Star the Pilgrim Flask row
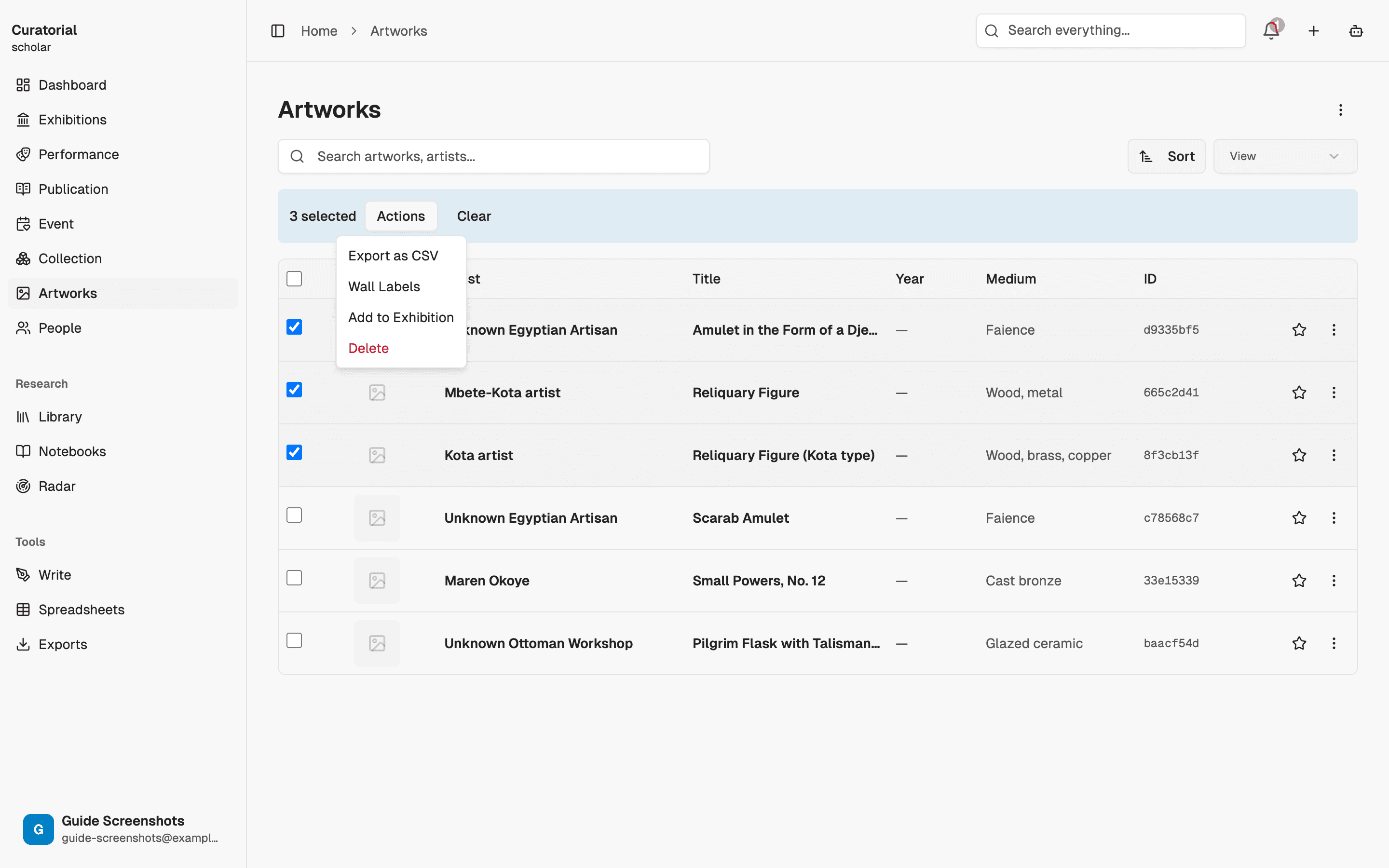 tap(1299, 643)
